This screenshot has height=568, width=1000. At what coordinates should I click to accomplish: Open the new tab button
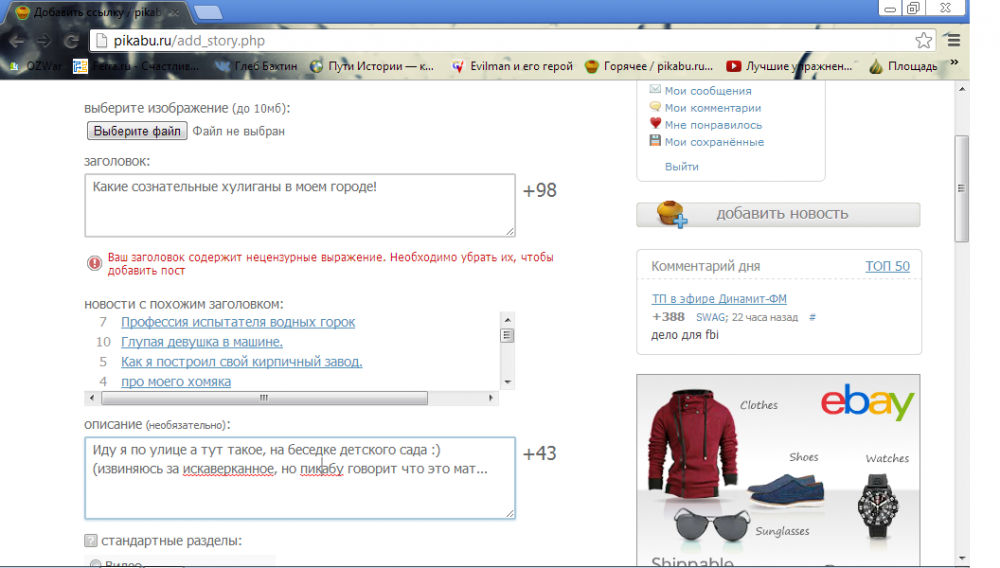(x=208, y=12)
